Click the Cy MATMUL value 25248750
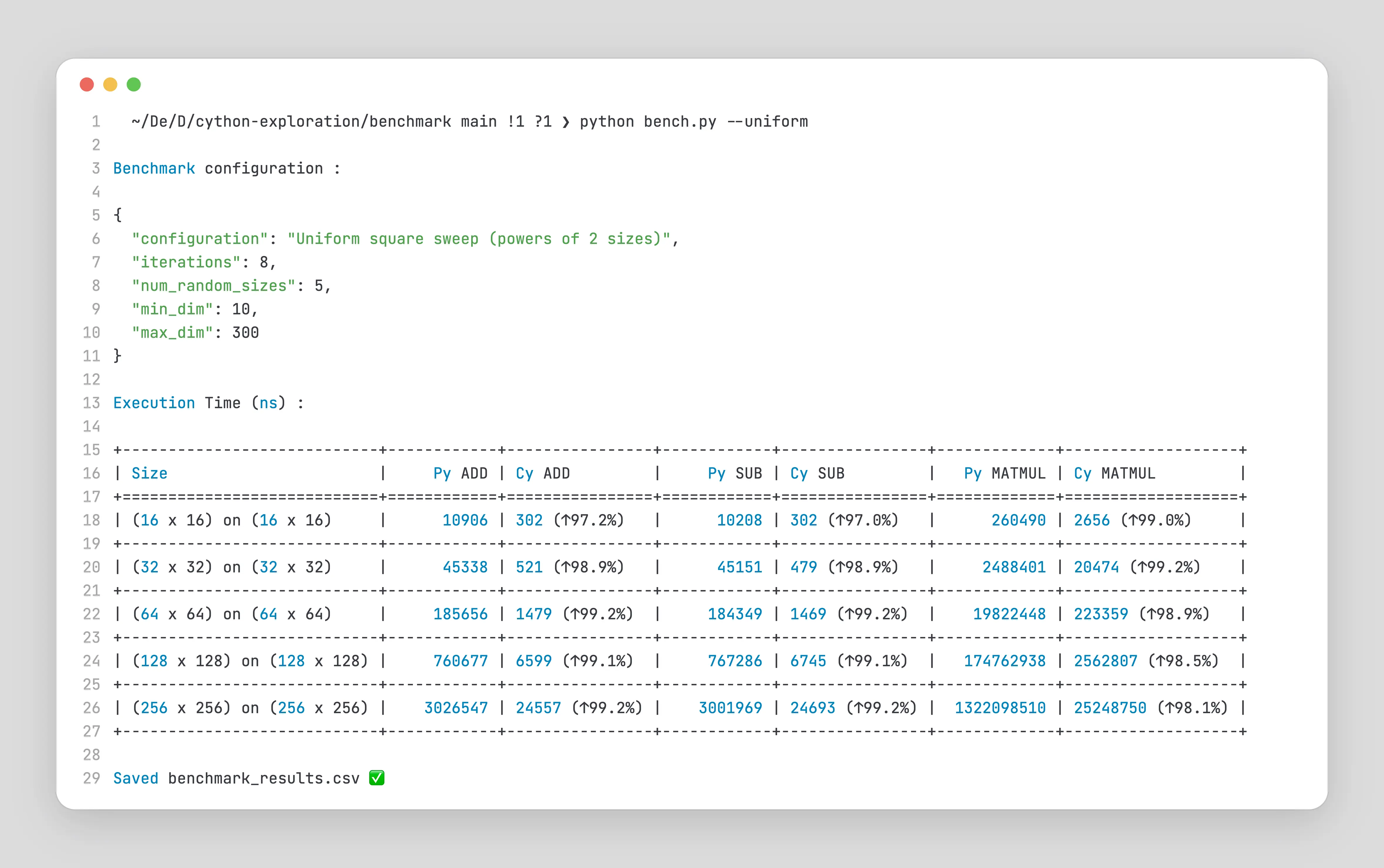This screenshot has height=868, width=1384. coord(1110,708)
